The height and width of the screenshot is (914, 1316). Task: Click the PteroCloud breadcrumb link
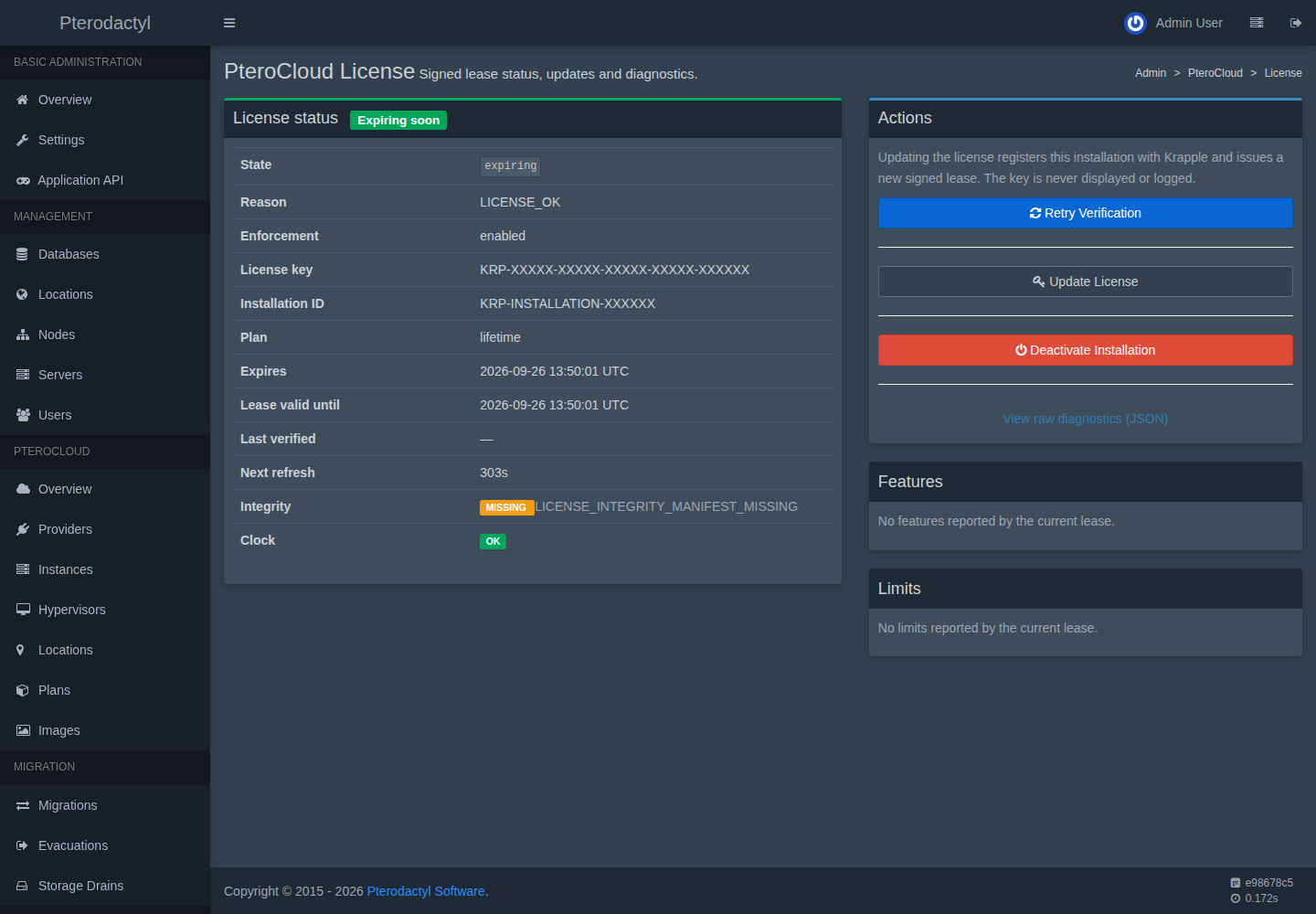[1215, 73]
